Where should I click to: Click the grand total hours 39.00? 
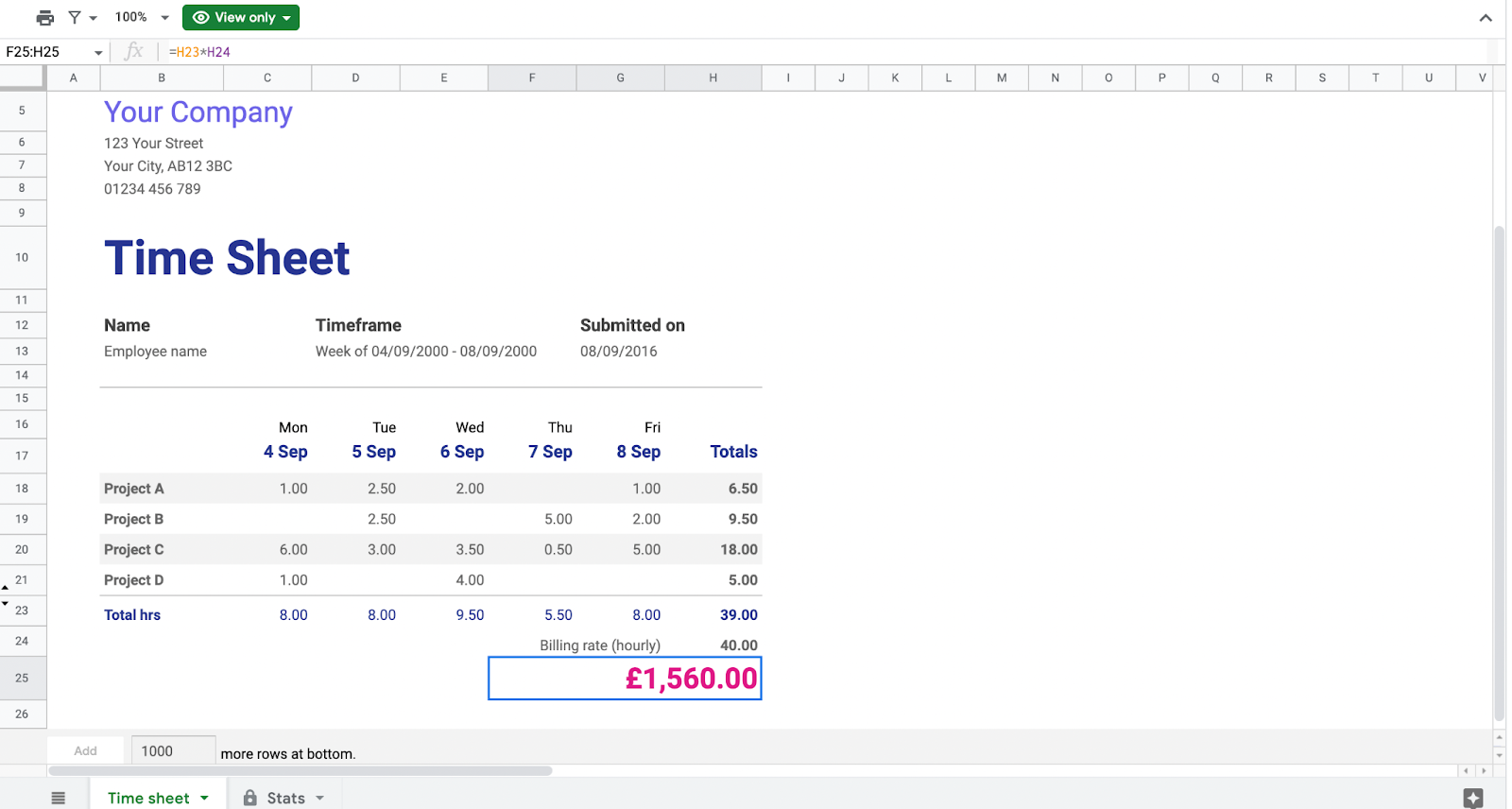pyautogui.click(x=739, y=615)
